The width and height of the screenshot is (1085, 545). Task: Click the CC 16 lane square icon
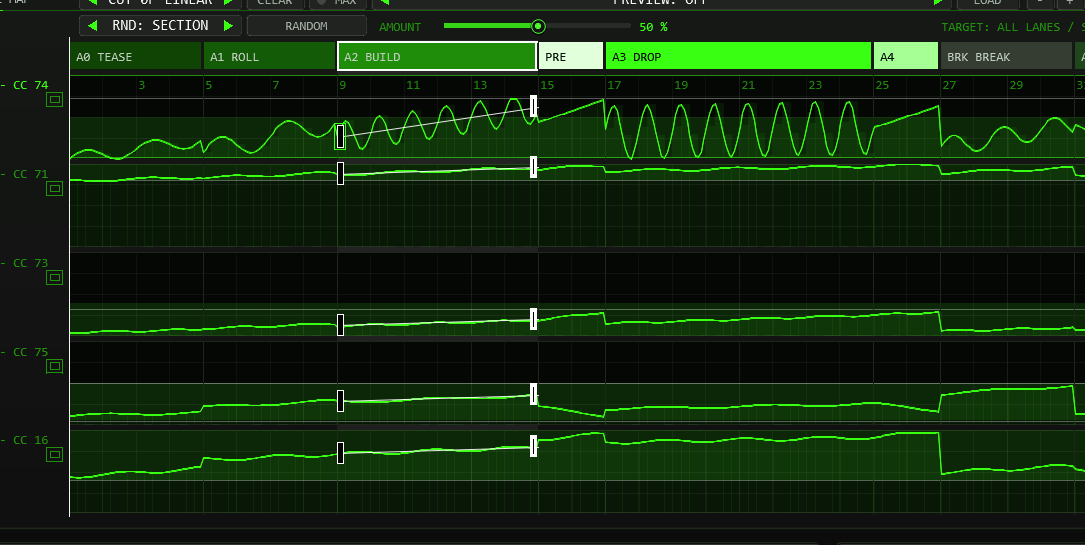(x=55, y=454)
